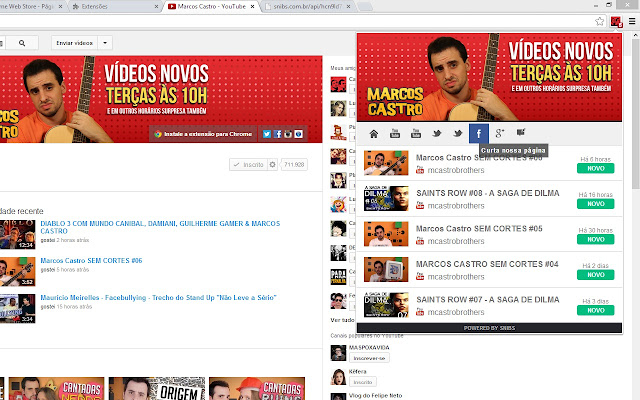Viewport: 640px width, 400px height.
Task: Click mcastrobrothers under SAINTS ROW #08
Action: pyautogui.click(x=456, y=206)
